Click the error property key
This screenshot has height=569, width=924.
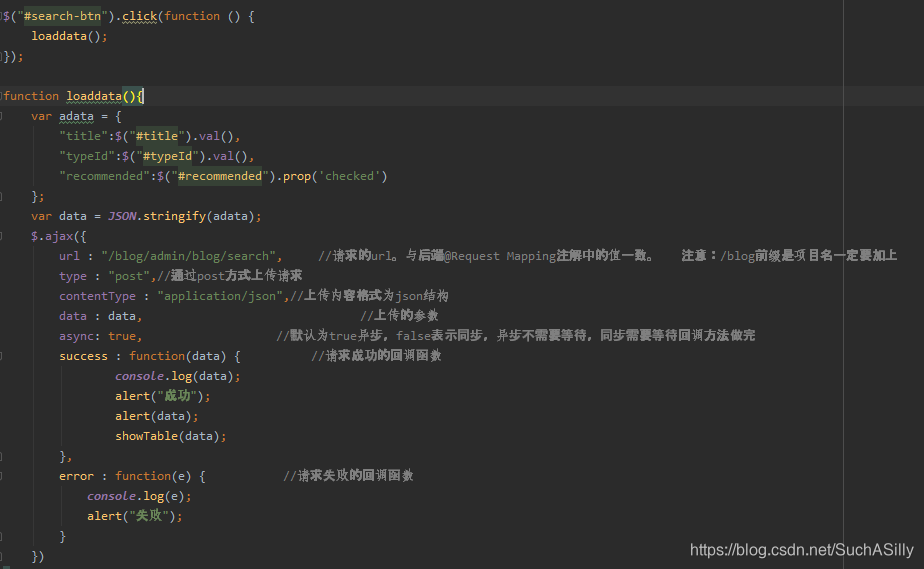click(76, 477)
